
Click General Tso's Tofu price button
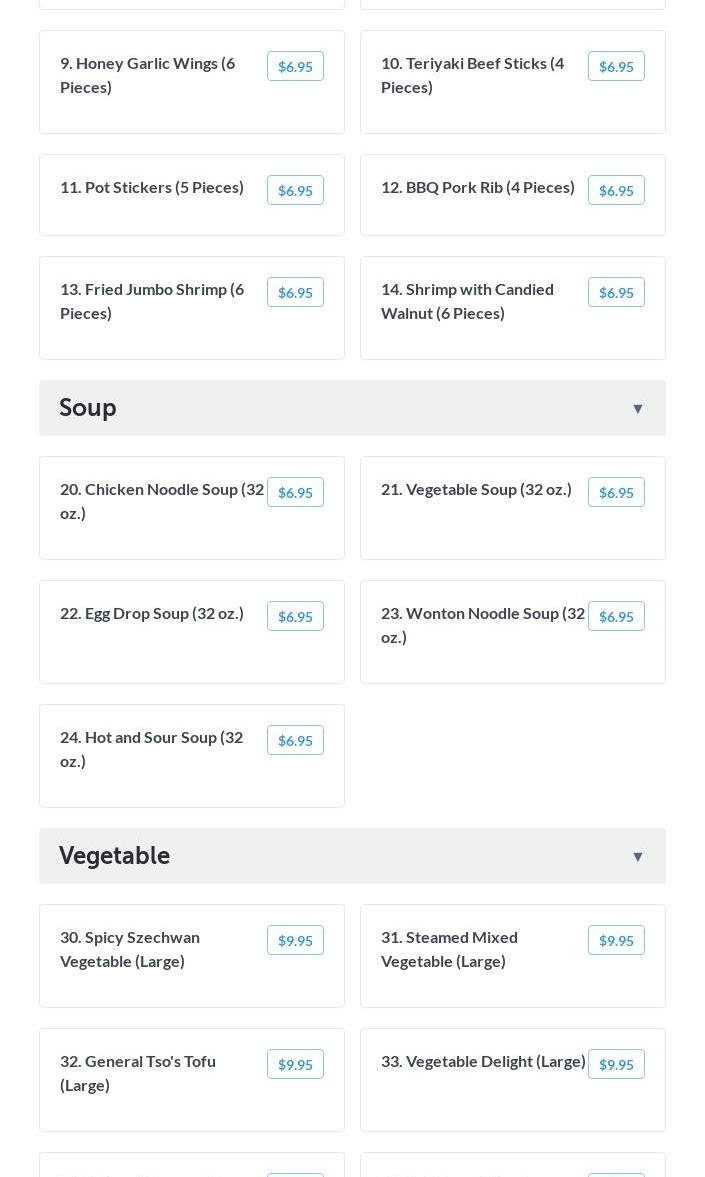click(x=295, y=1064)
